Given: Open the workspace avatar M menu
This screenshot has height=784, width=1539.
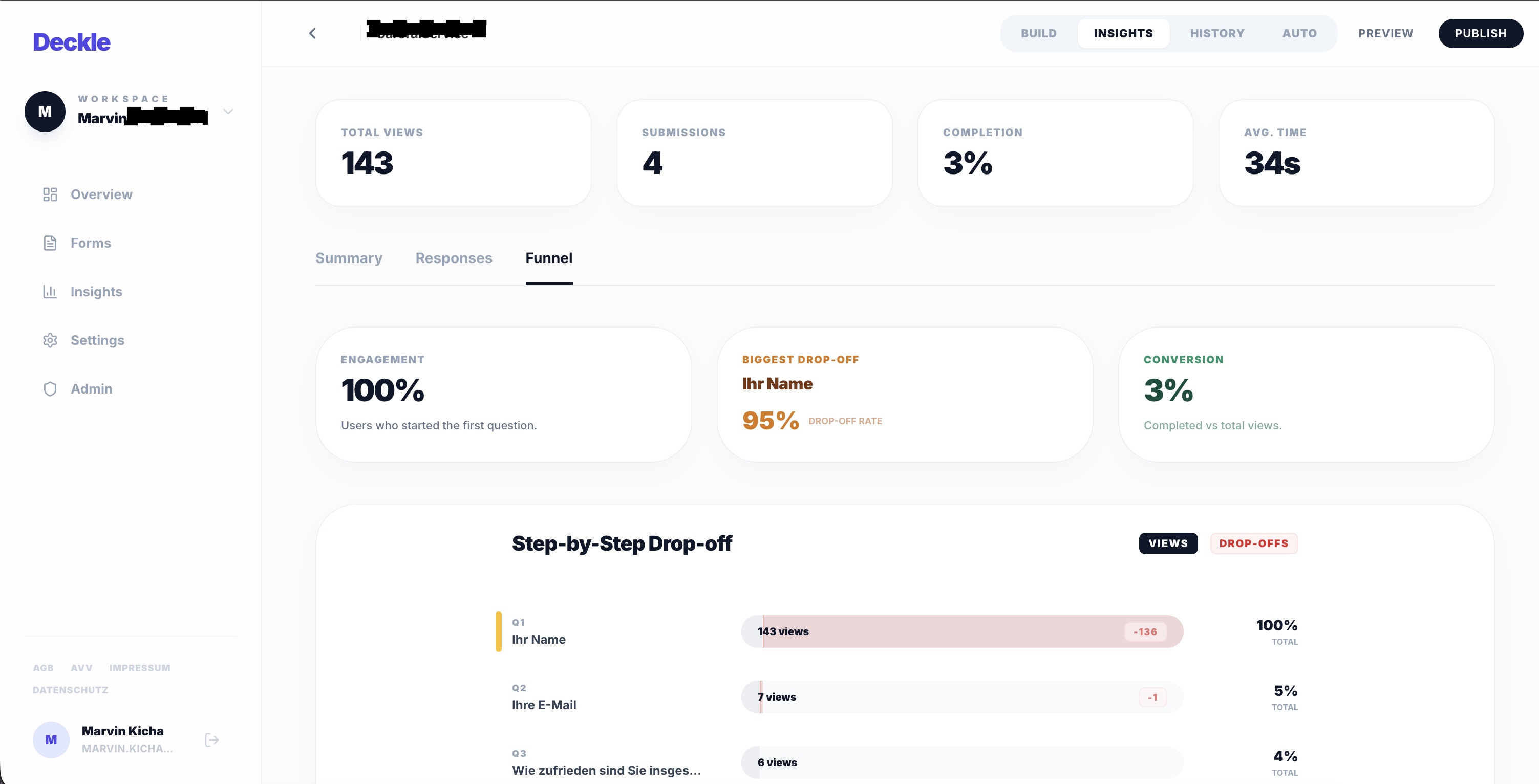Looking at the screenshot, I should (x=45, y=112).
